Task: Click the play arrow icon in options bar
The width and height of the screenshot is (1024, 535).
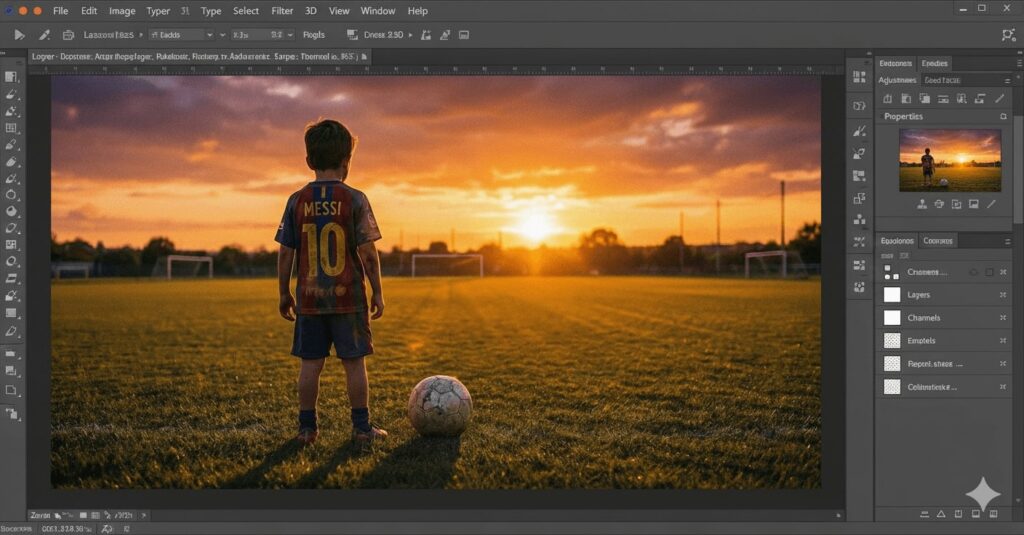Action: [x=19, y=35]
